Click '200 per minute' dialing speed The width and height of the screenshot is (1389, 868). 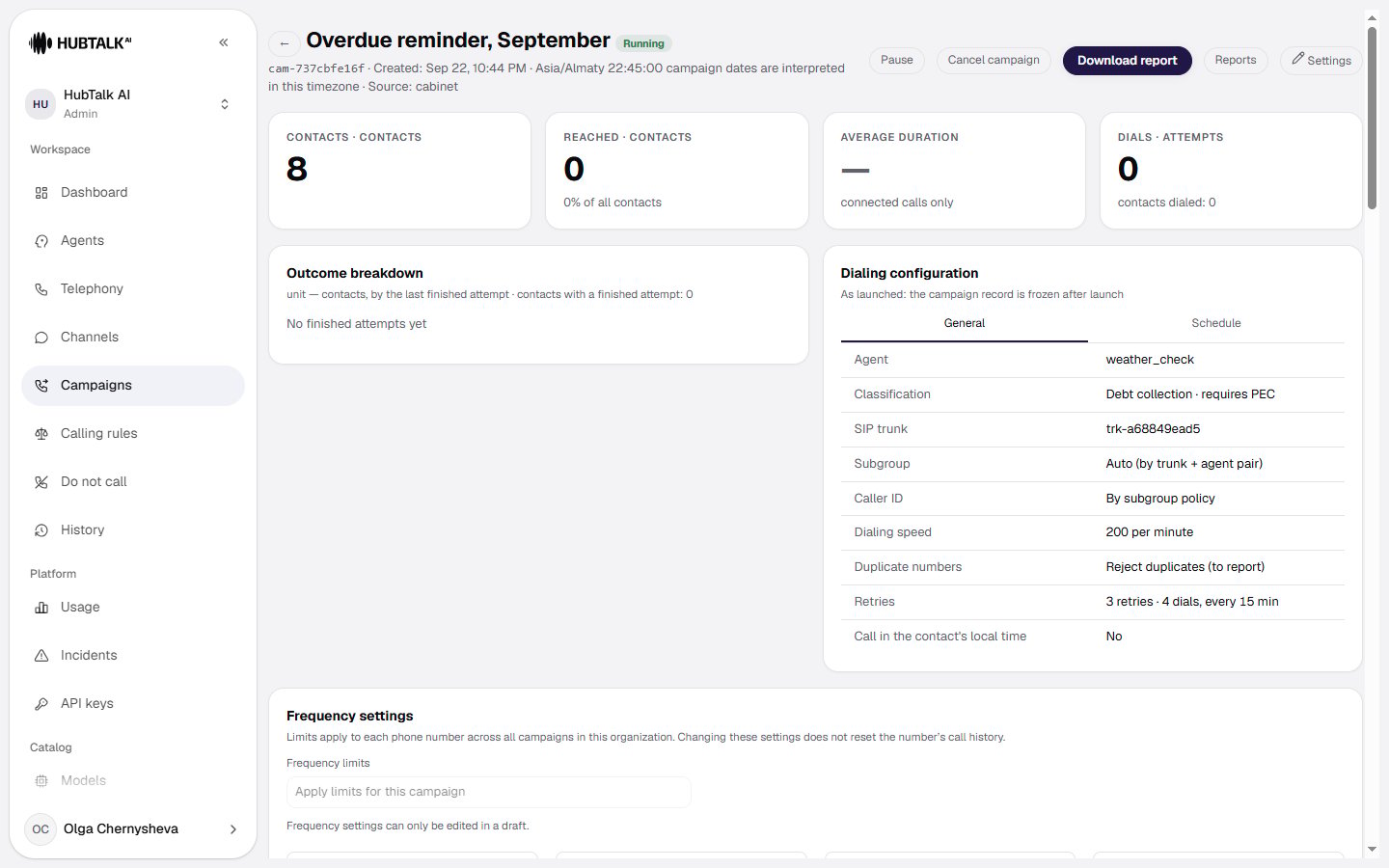[x=1150, y=532]
